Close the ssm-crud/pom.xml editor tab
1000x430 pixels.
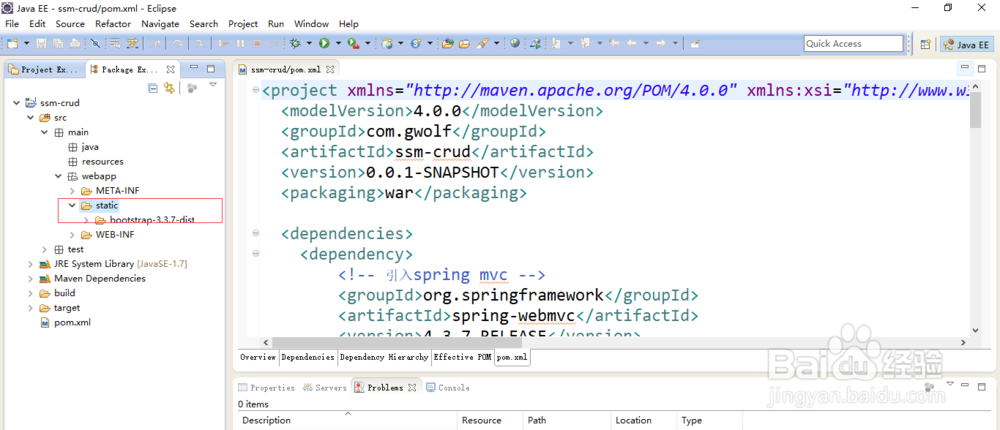click(x=330, y=70)
